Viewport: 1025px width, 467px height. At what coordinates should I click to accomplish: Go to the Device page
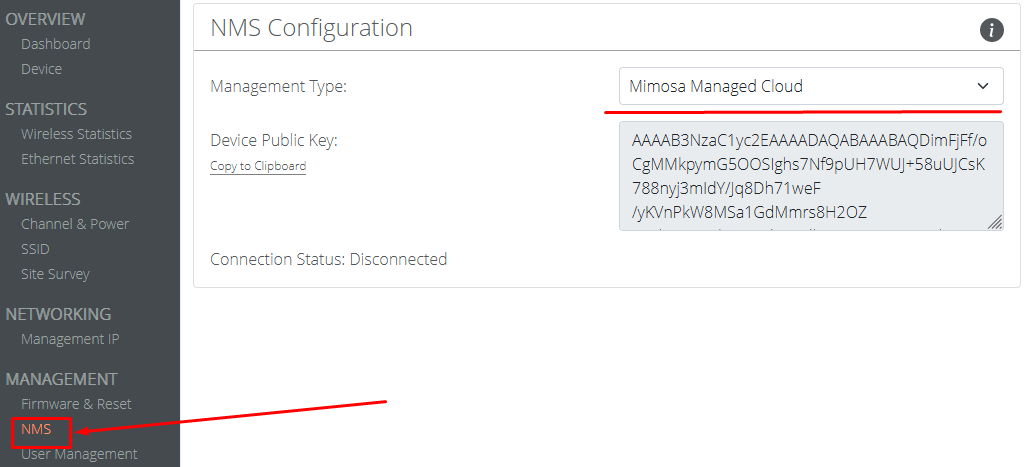(x=41, y=69)
